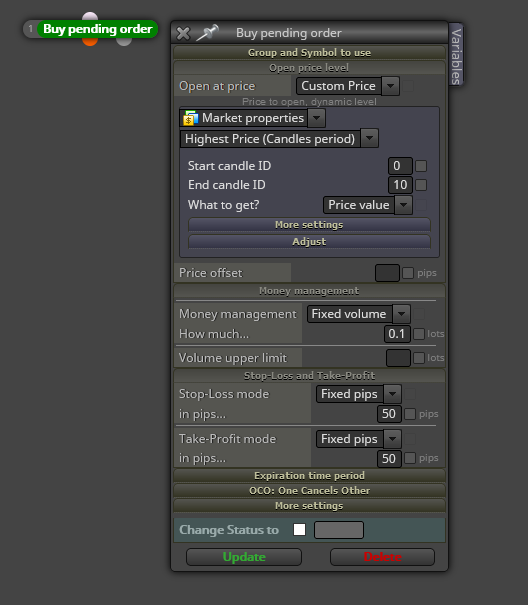Toggle the Volume upper limit lots checkbox
528x605 pixels.
(419, 358)
